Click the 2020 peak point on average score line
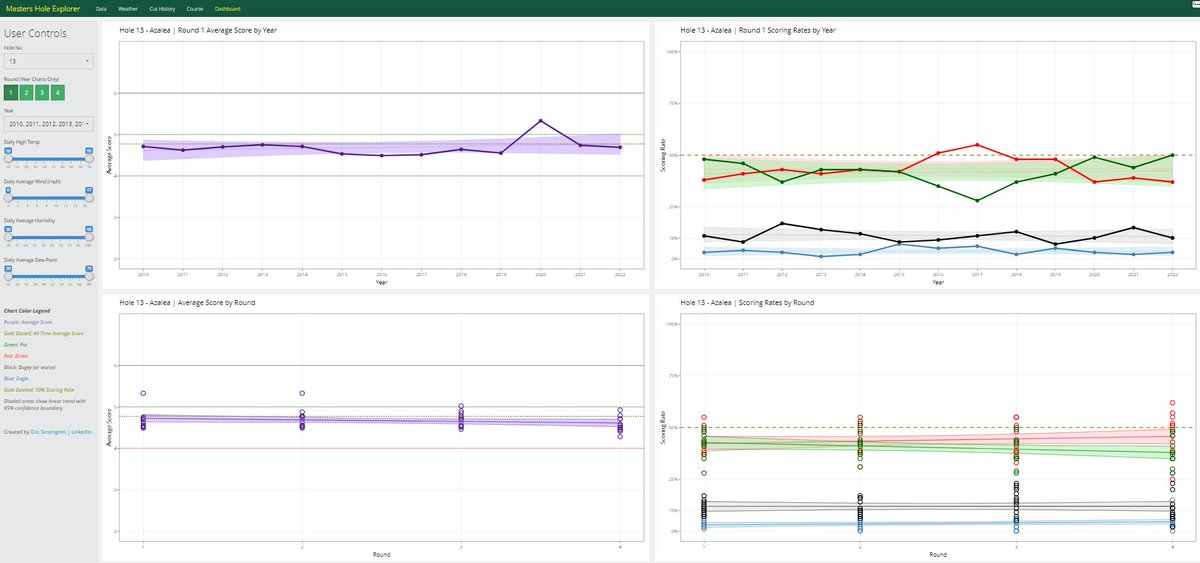 (541, 121)
